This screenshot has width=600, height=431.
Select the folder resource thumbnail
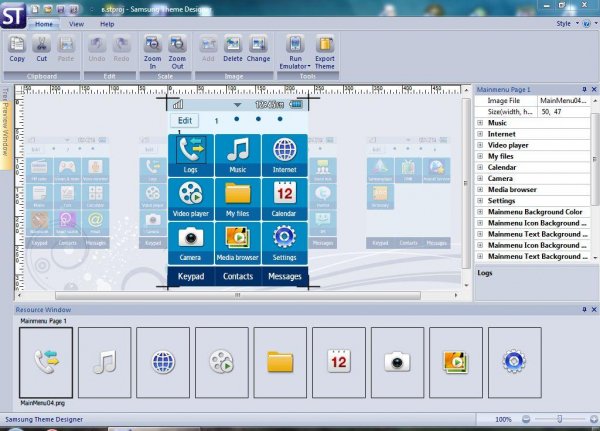tap(280, 362)
